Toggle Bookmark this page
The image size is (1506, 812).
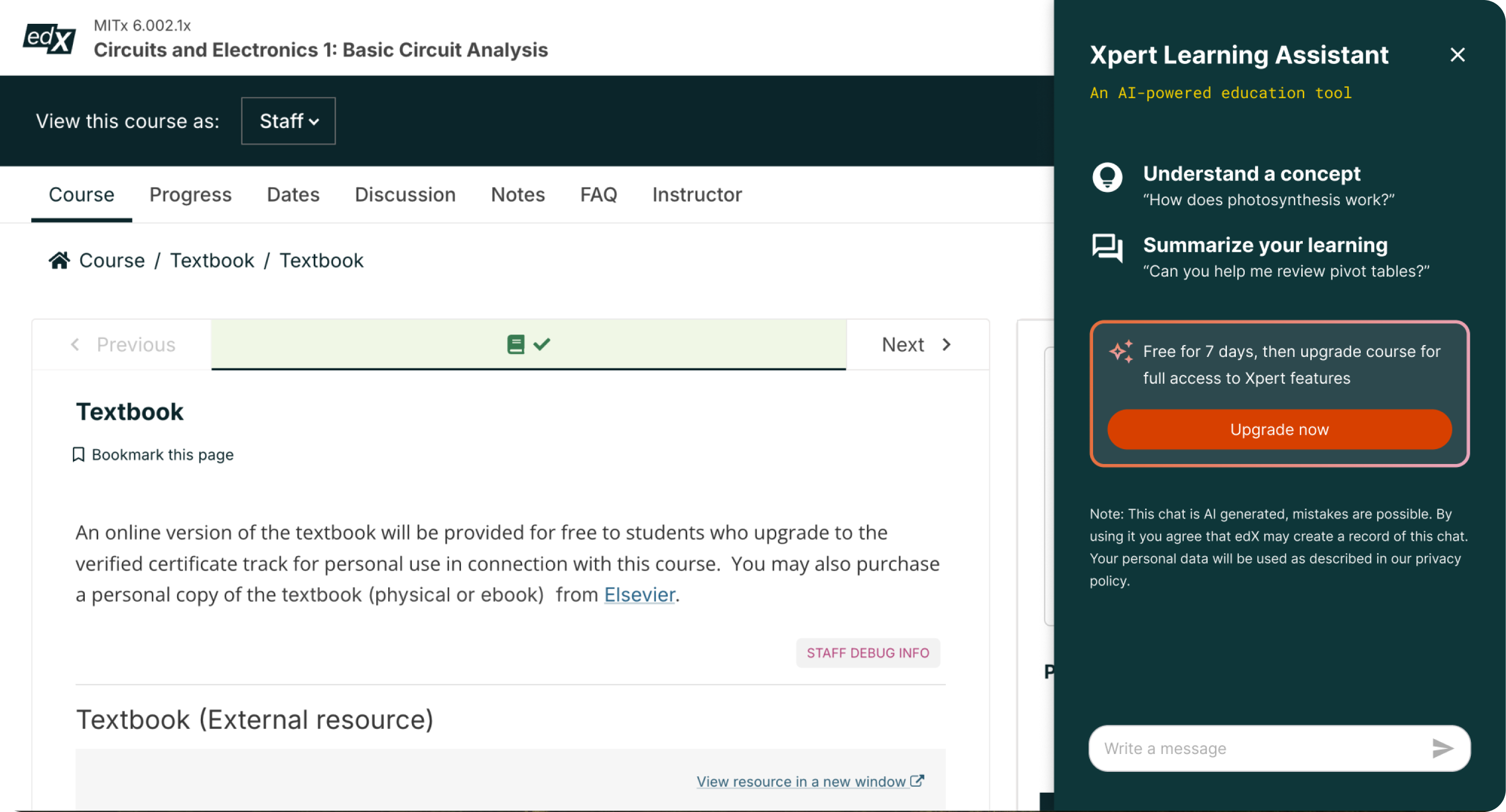click(153, 455)
